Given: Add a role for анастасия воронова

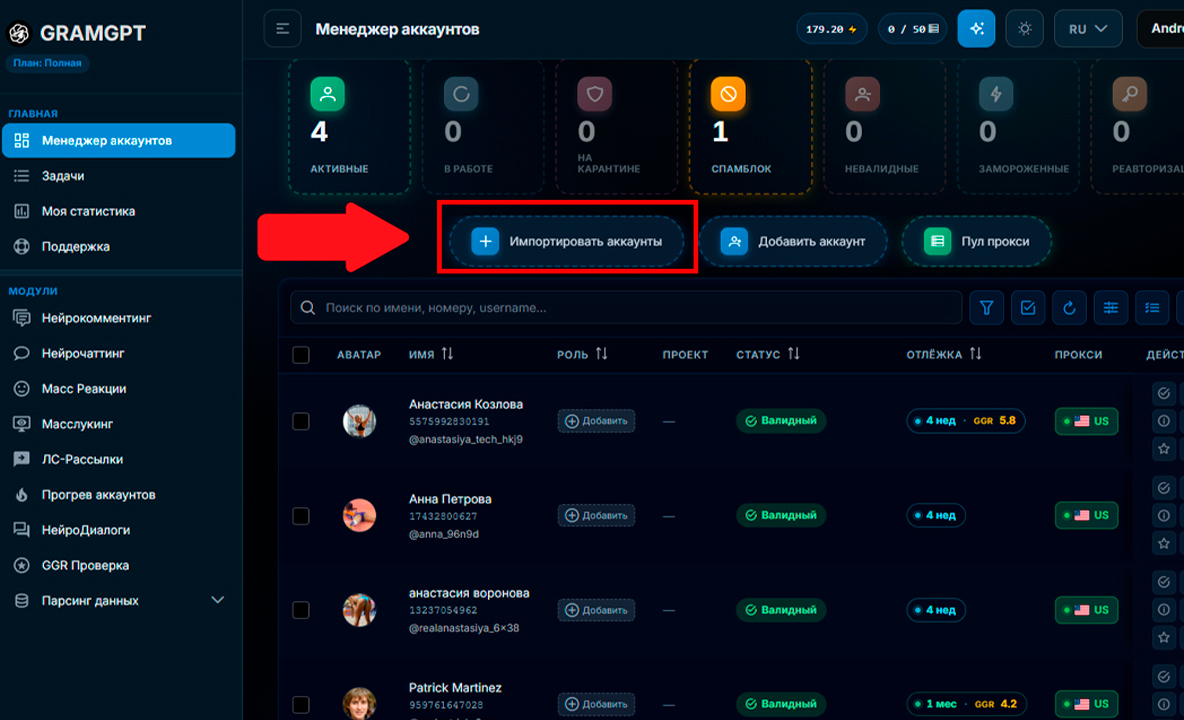Looking at the screenshot, I should click(x=597, y=610).
